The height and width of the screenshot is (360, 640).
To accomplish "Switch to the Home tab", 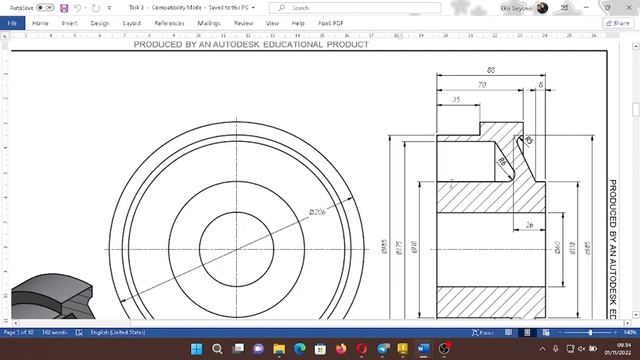I will pos(40,23).
